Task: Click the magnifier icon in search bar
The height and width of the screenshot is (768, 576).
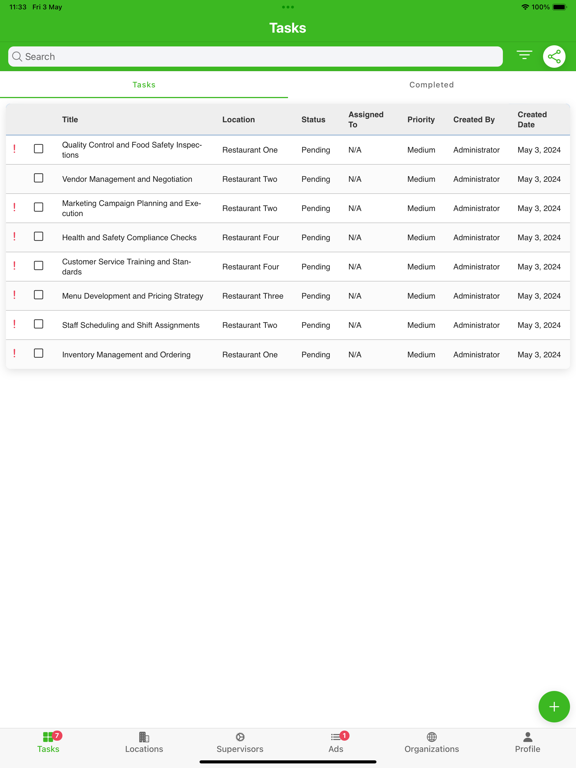Action: click(17, 56)
